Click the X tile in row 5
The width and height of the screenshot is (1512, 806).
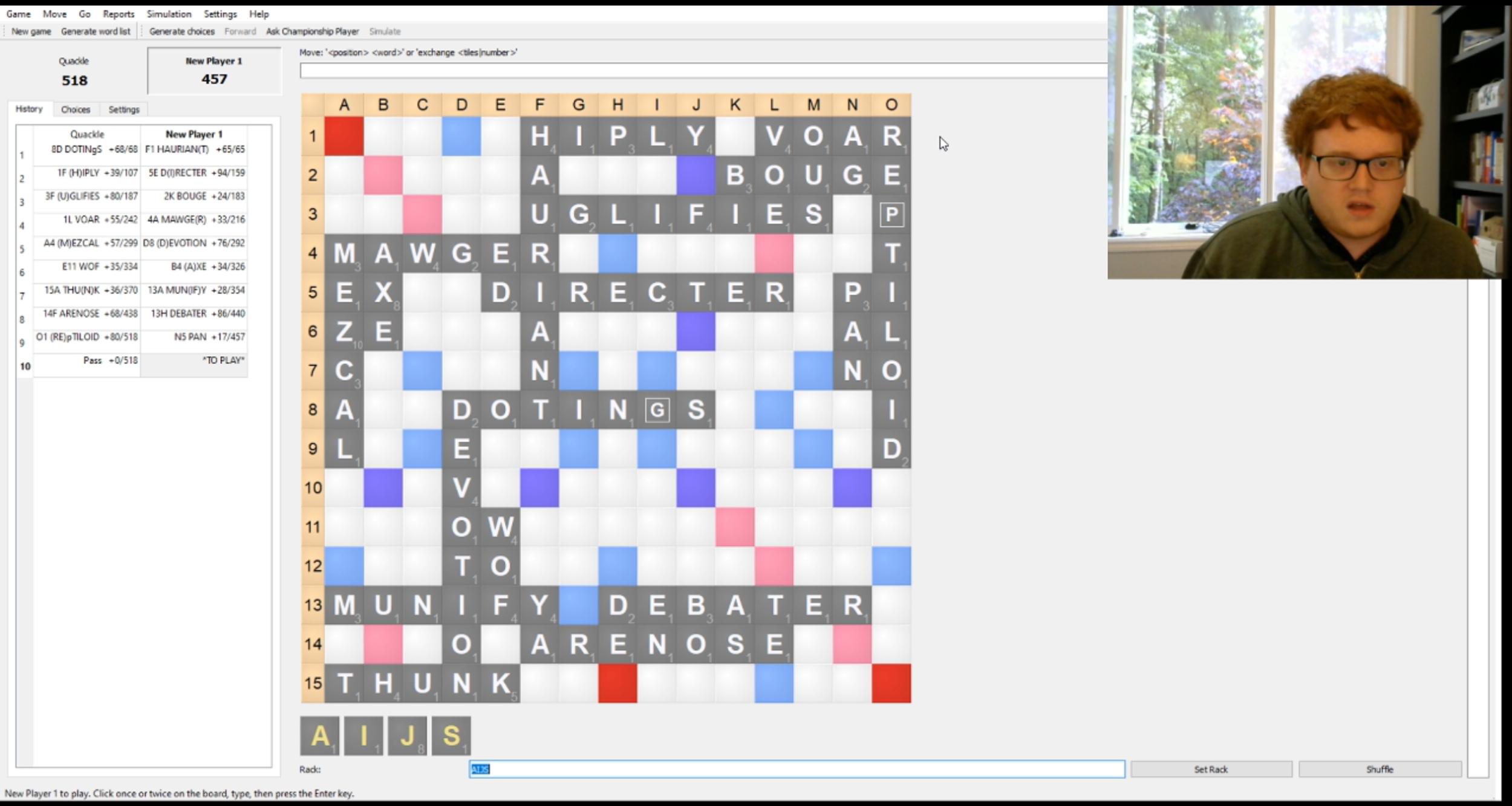(x=383, y=293)
